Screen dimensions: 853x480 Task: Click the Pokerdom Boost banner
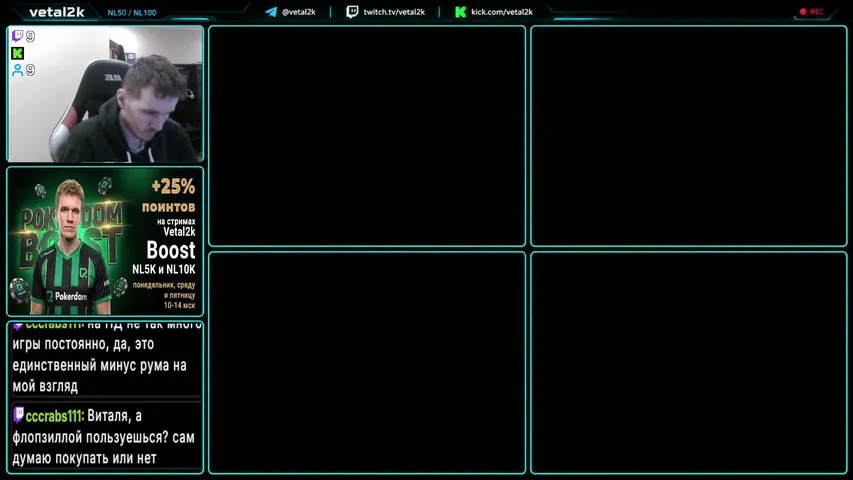[105, 242]
